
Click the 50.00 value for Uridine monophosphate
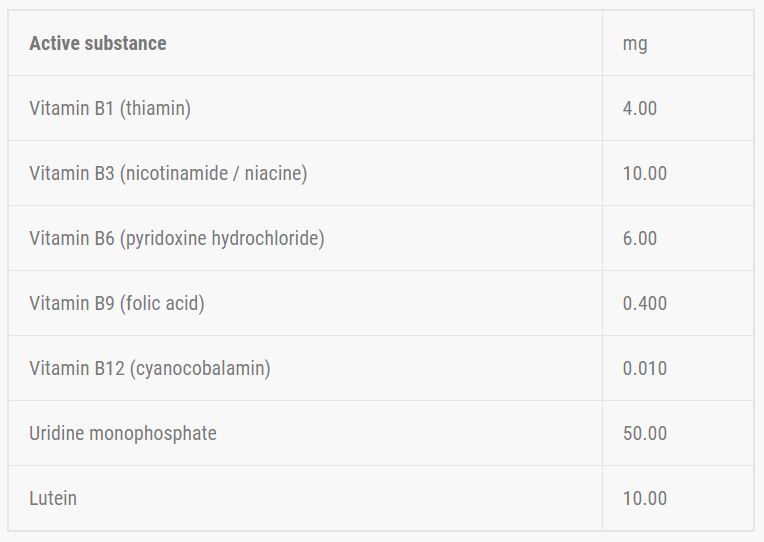click(644, 433)
